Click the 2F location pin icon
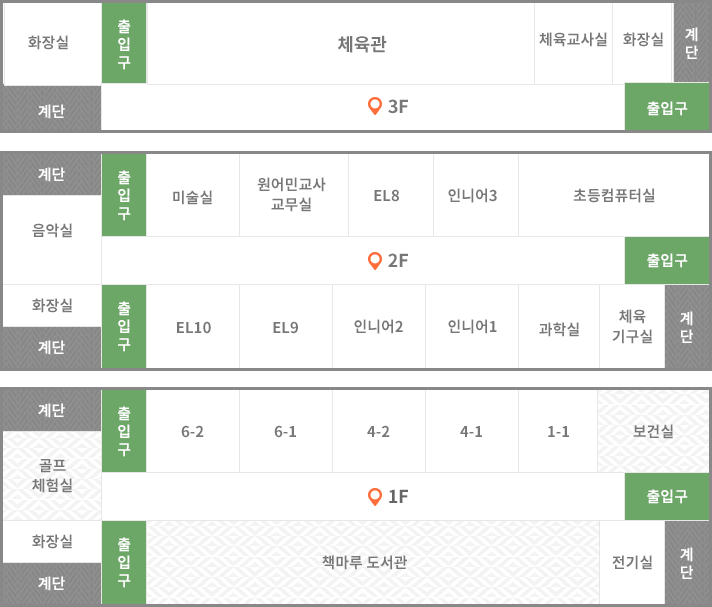Image resolution: width=712 pixels, height=607 pixels. tap(375, 261)
